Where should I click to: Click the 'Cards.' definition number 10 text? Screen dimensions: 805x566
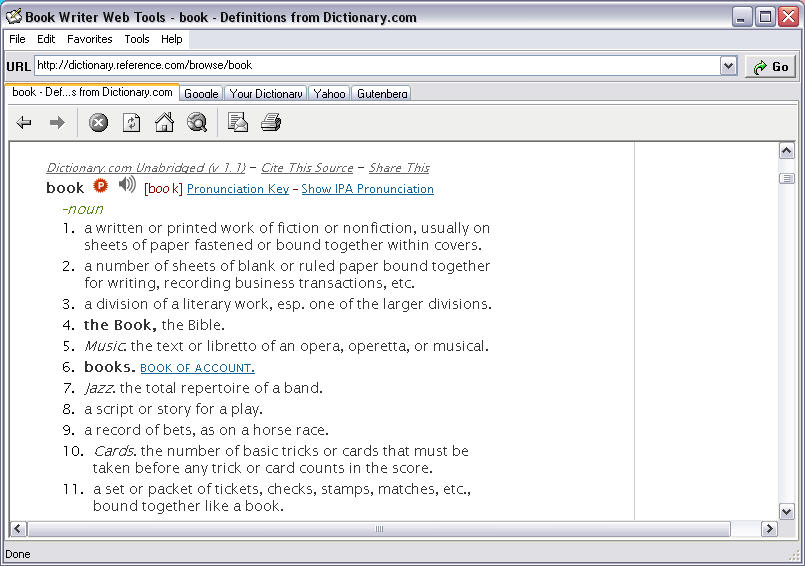point(281,460)
